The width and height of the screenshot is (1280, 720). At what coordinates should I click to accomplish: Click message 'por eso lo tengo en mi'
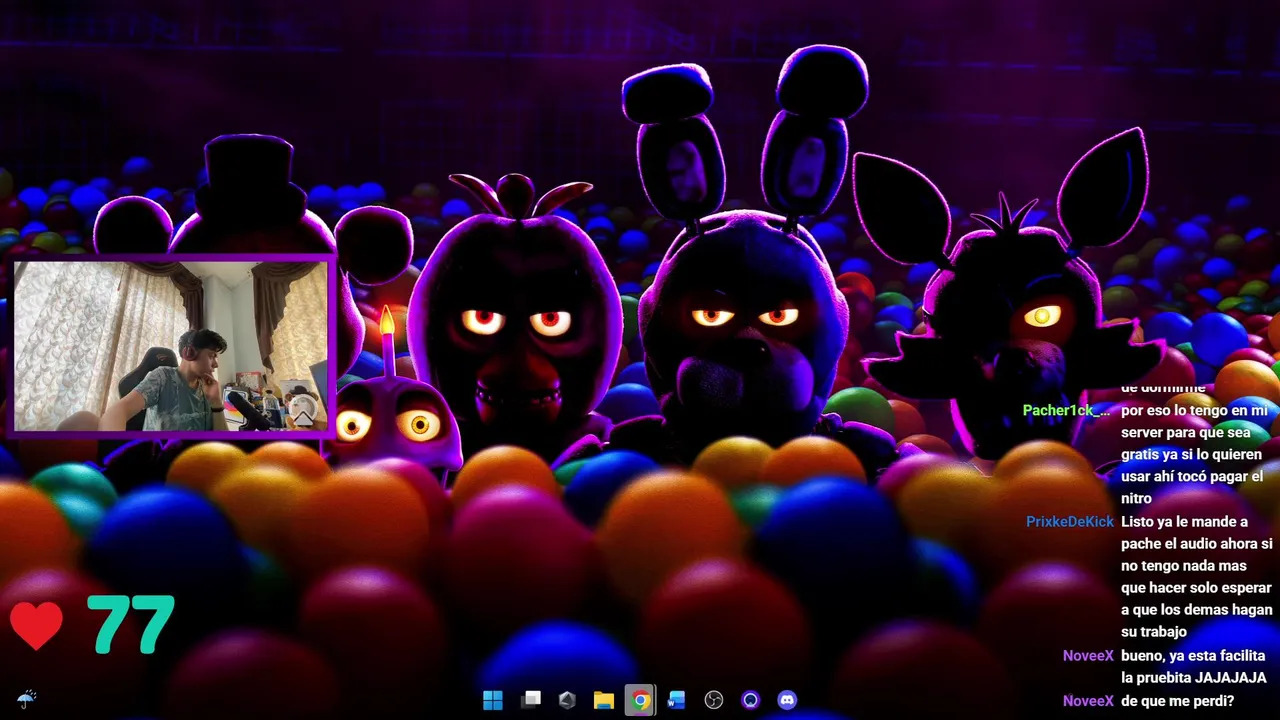pos(1194,410)
